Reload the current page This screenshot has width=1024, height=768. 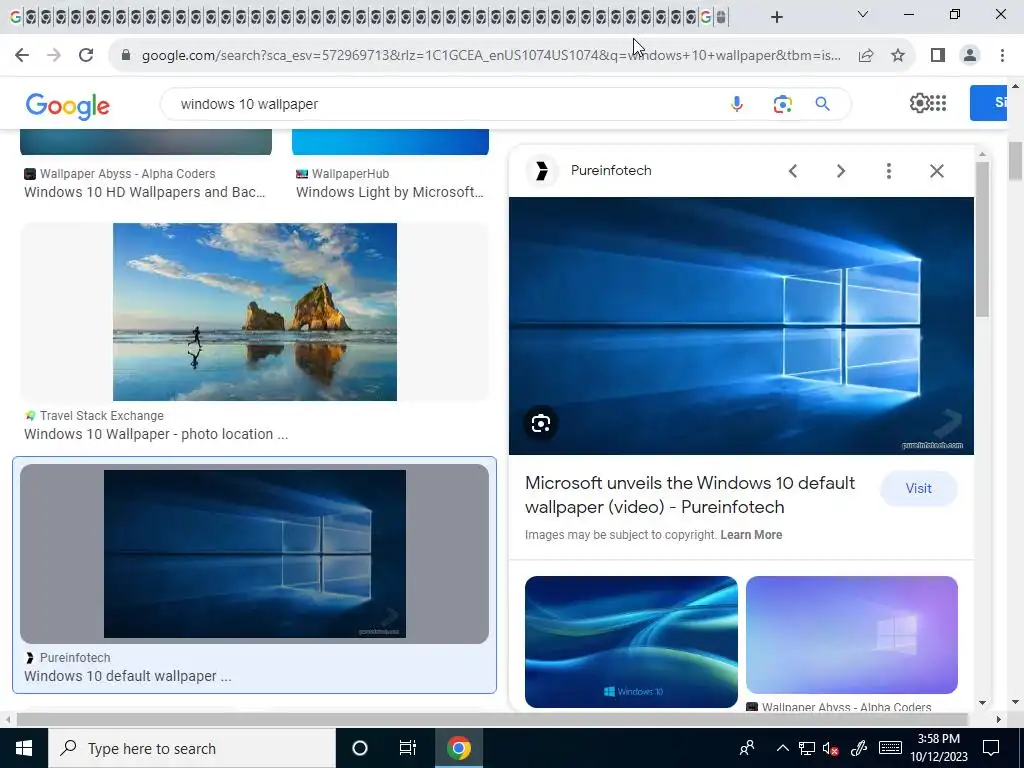click(x=86, y=56)
